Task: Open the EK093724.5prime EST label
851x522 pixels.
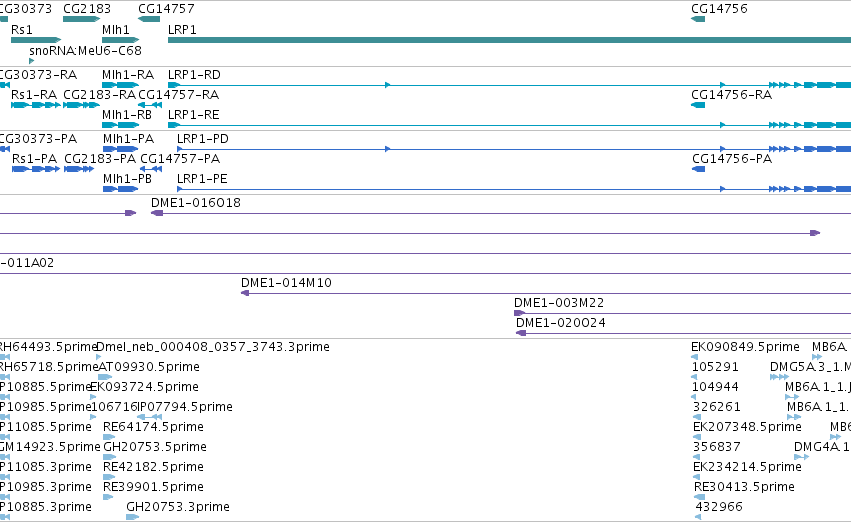Action: pos(144,386)
